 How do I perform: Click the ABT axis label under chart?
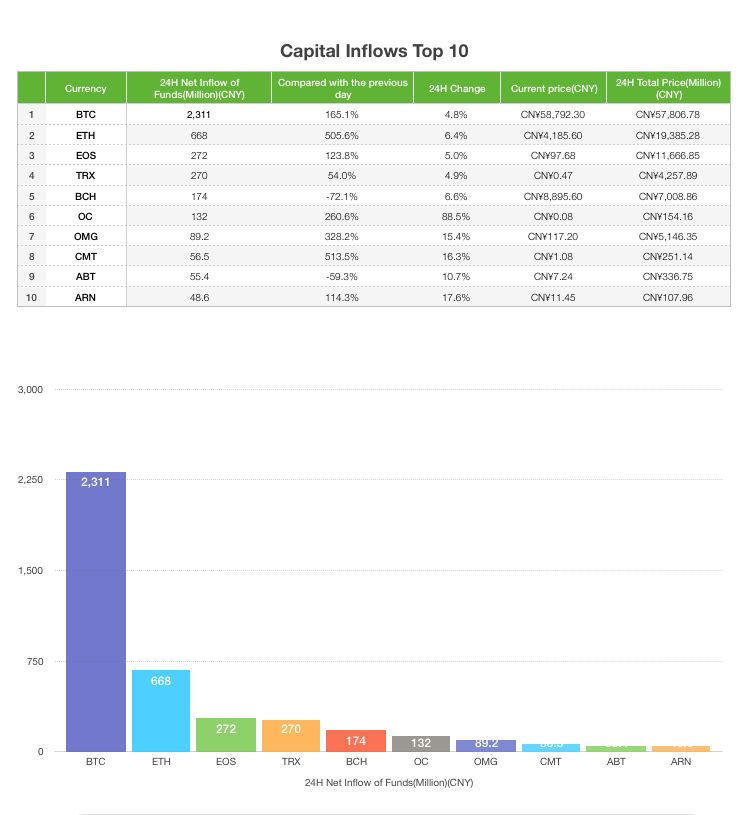616,761
